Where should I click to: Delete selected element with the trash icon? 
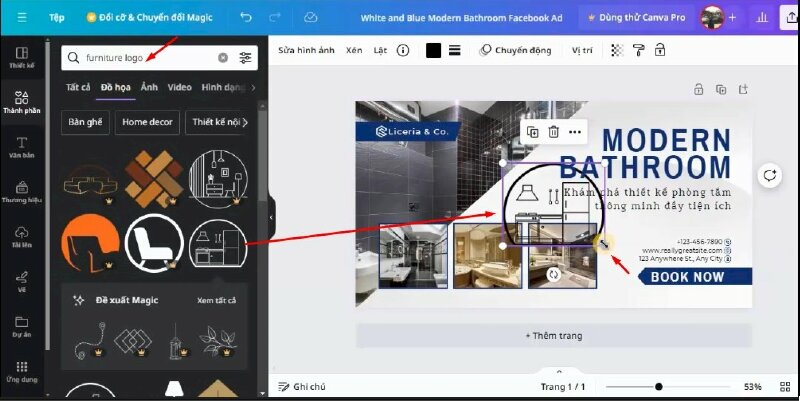[x=553, y=131]
